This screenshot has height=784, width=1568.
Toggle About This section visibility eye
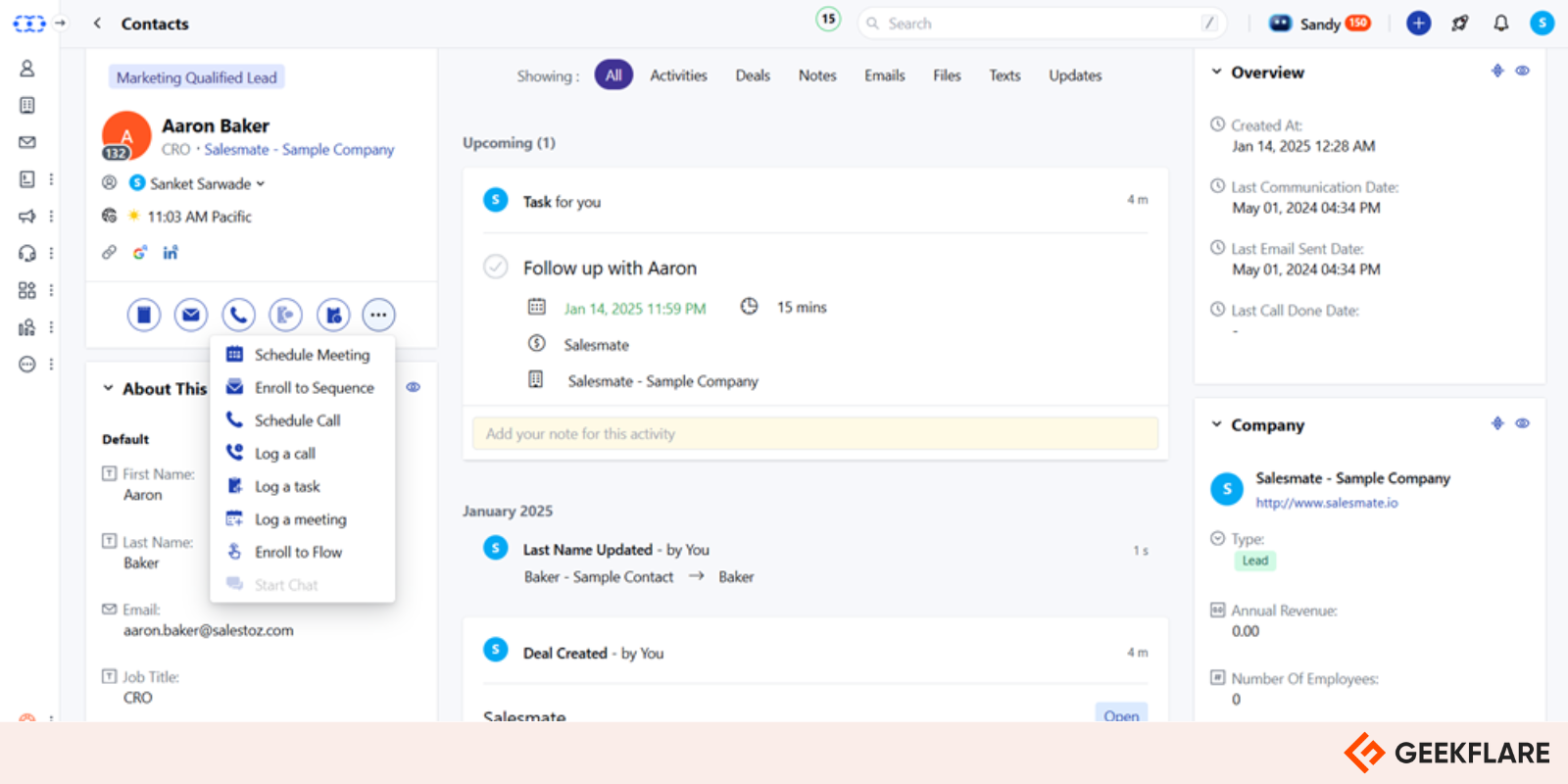414,387
